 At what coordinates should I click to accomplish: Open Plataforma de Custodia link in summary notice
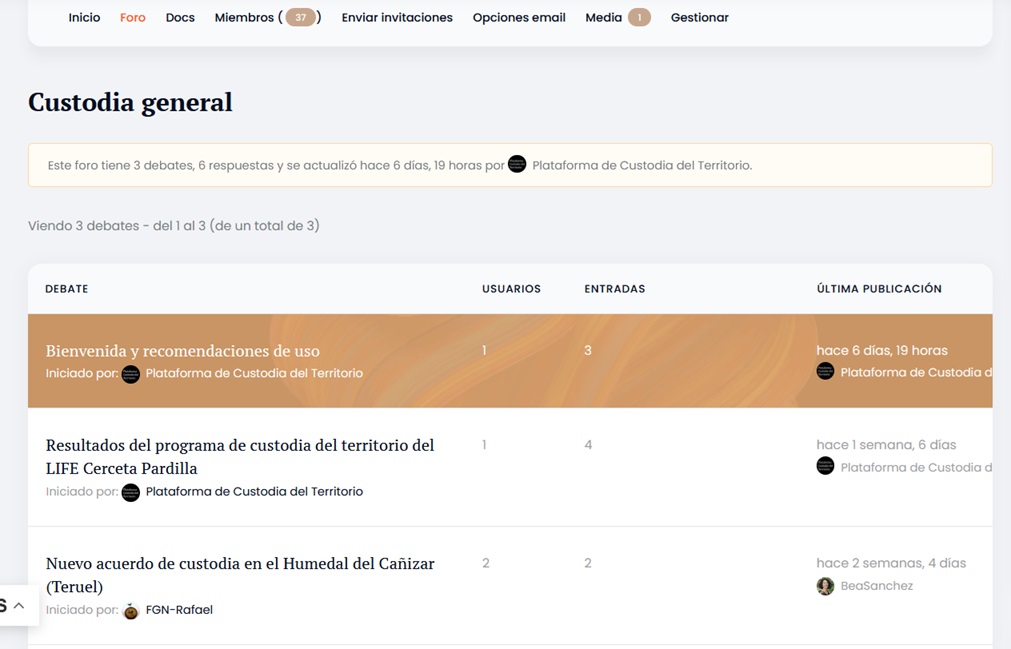[x=642, y=165]
